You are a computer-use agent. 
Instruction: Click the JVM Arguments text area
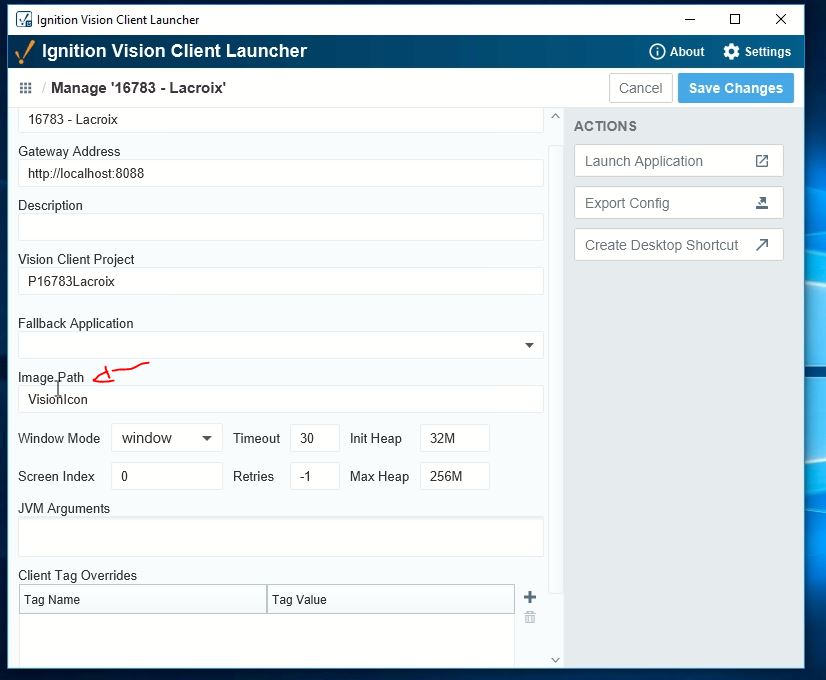click(281, 537)
